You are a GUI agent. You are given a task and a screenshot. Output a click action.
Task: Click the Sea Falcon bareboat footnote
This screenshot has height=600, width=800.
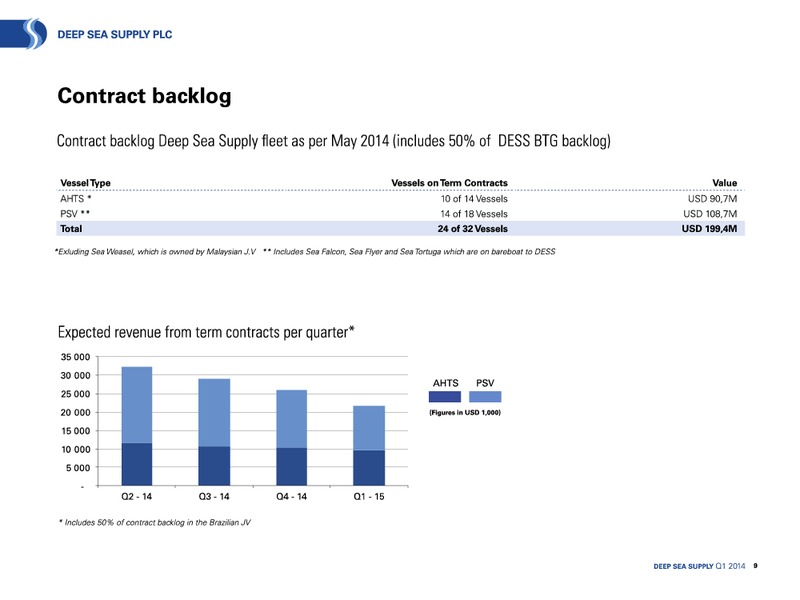[x=409, y=252]
